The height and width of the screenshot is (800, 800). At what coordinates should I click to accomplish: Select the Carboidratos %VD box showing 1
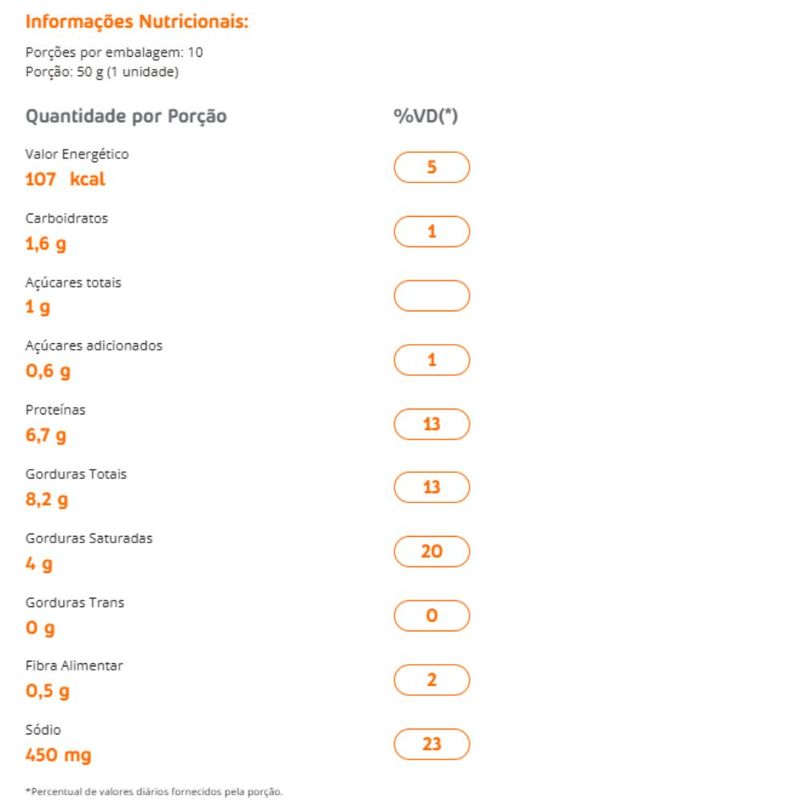[x=432, y=231]
